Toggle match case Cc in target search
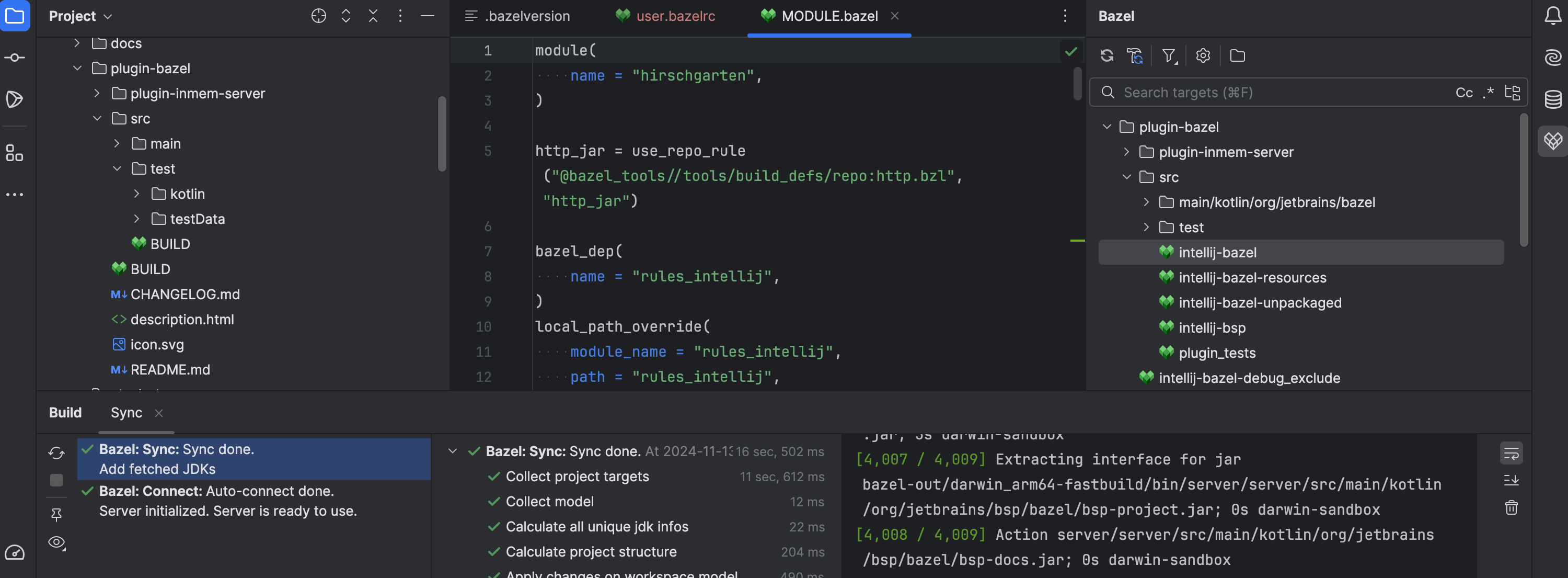This screenshot has height=578, width=1568. tap(1464, 93)
